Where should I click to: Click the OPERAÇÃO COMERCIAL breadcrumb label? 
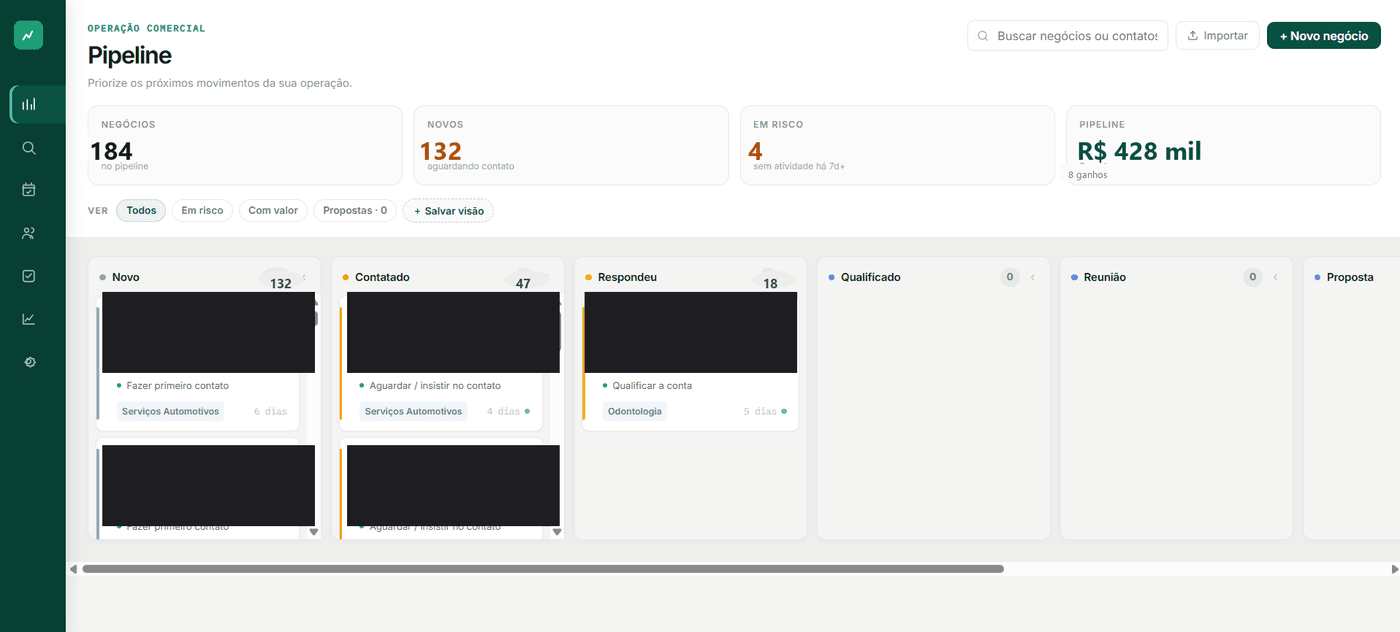pos(146,28)
